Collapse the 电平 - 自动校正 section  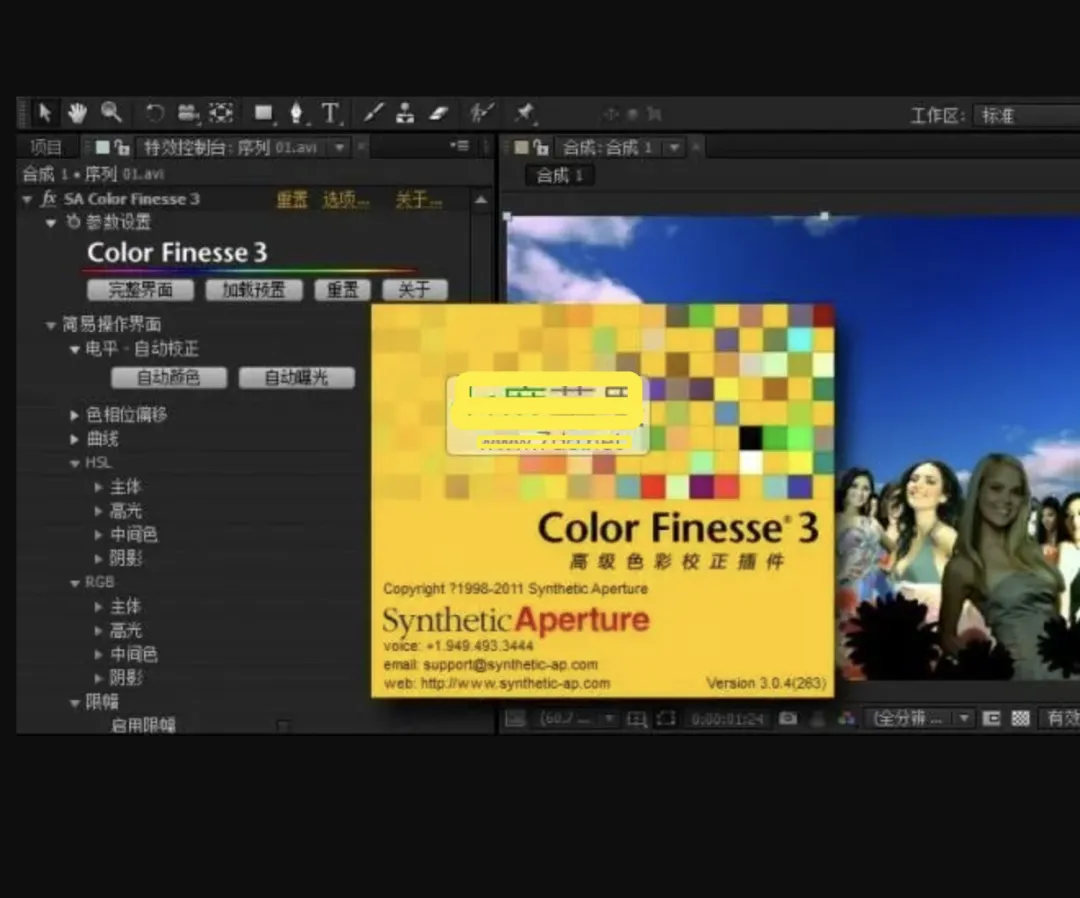(74, 350)
